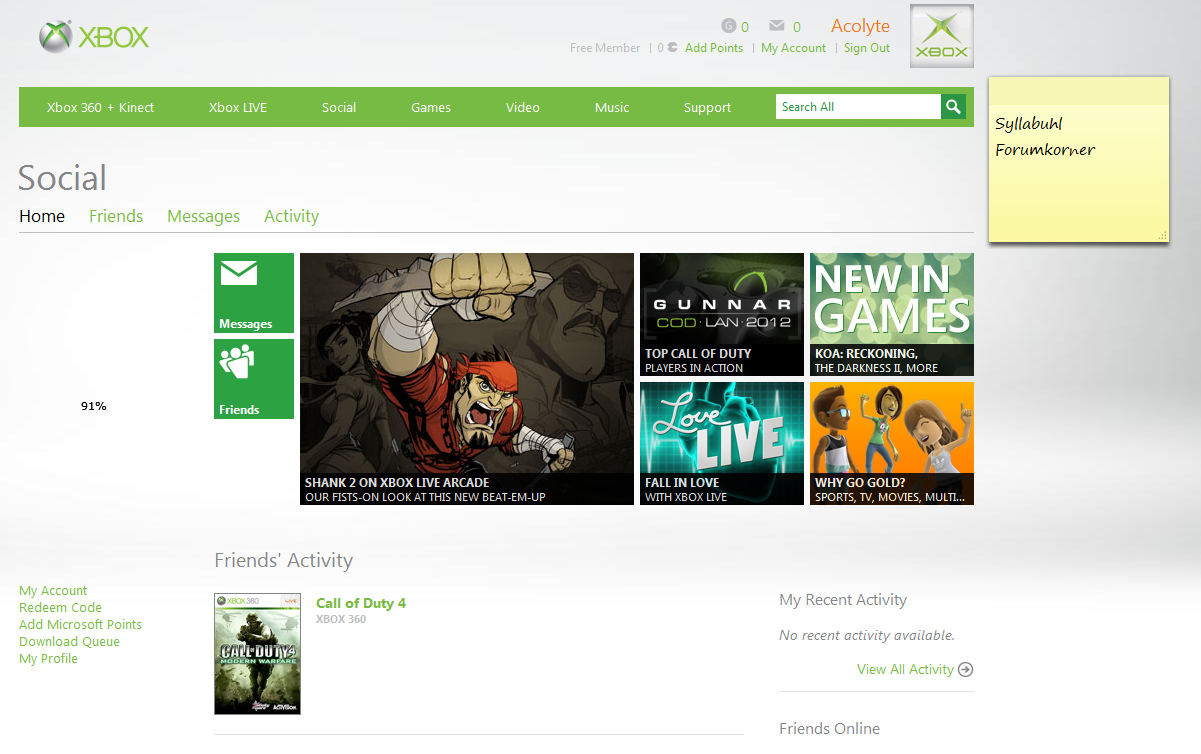Select the Home tab under Social
The width and height of the screenshot is (1201, 754).
coord(42,216)
